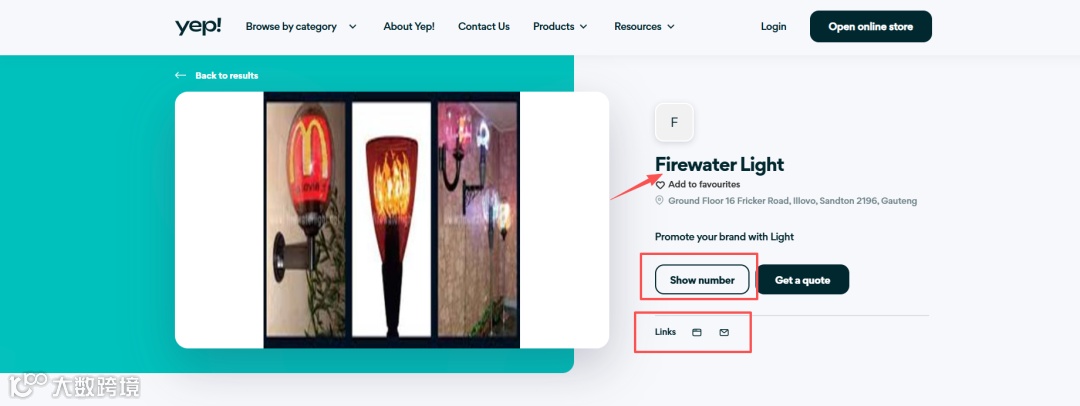The image size is (1080, 406).
Task: Expand the Products dropdown menu
Action: click(560, 27)
